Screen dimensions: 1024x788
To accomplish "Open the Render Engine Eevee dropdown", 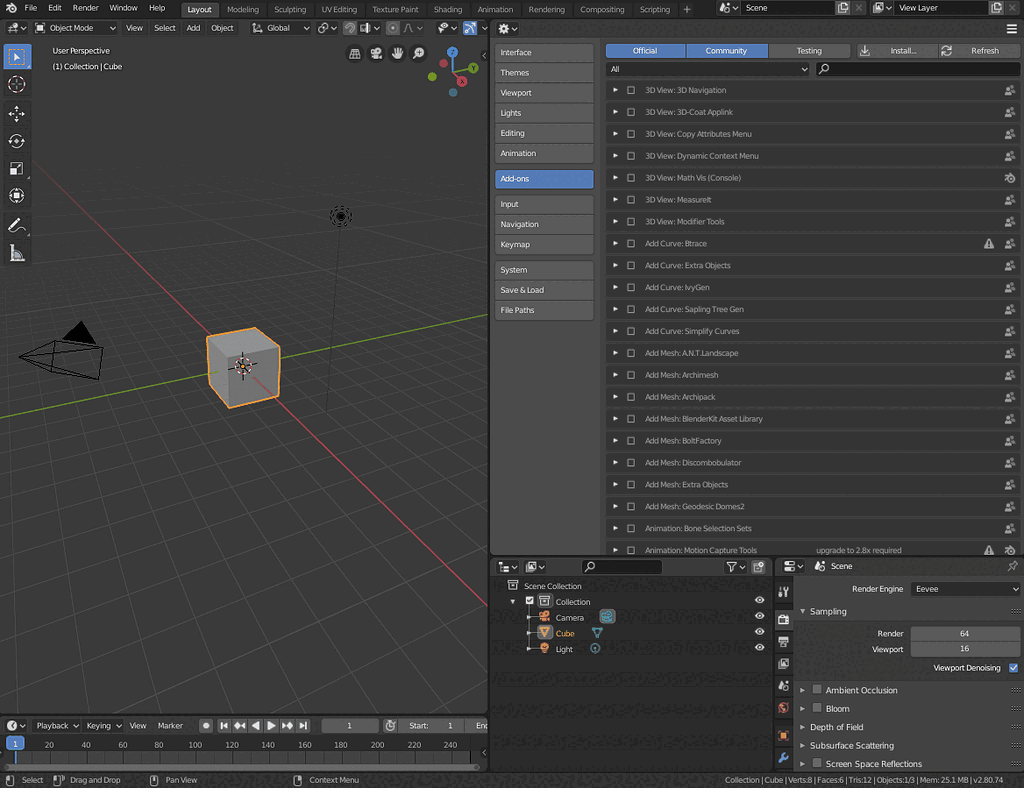I will tap(965, 589).
